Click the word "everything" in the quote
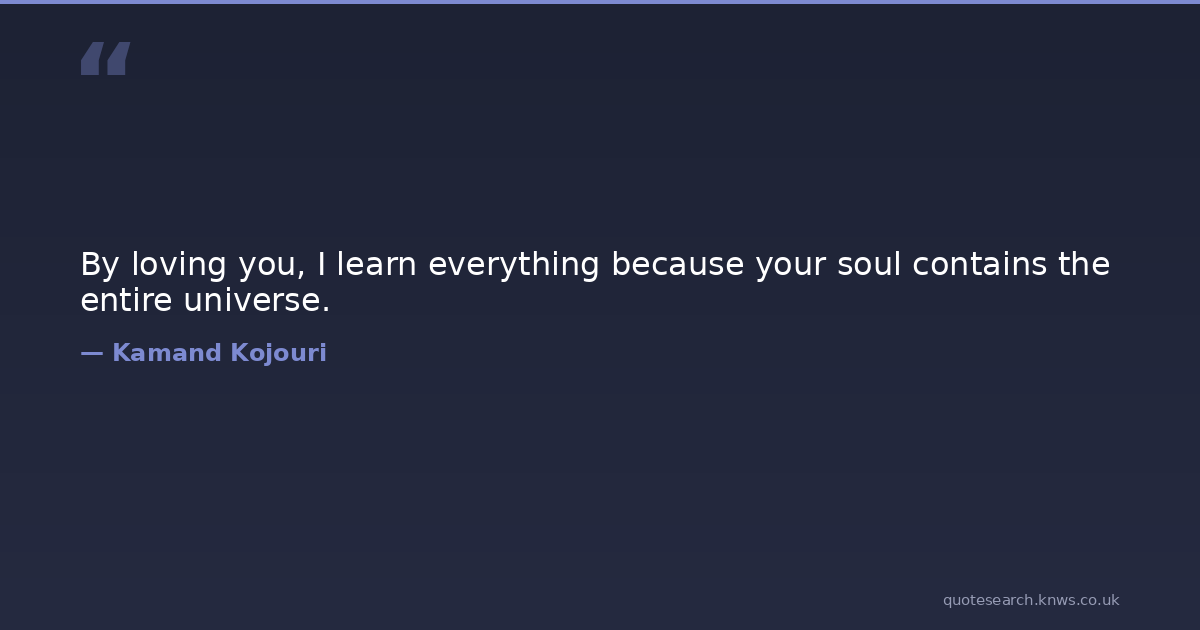 point(514,265)
